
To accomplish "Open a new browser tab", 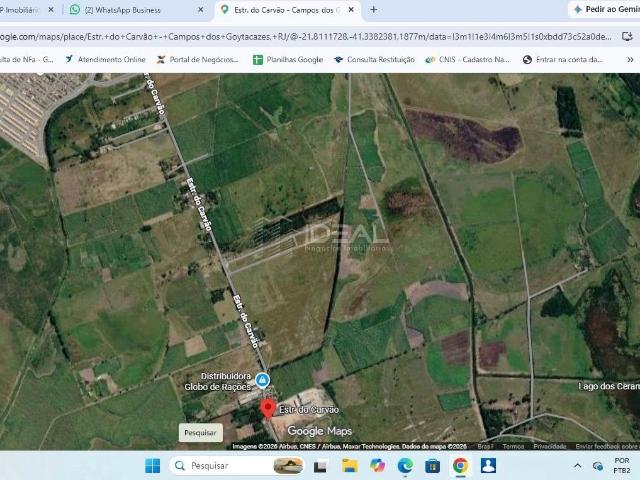I will pos(373,10).
